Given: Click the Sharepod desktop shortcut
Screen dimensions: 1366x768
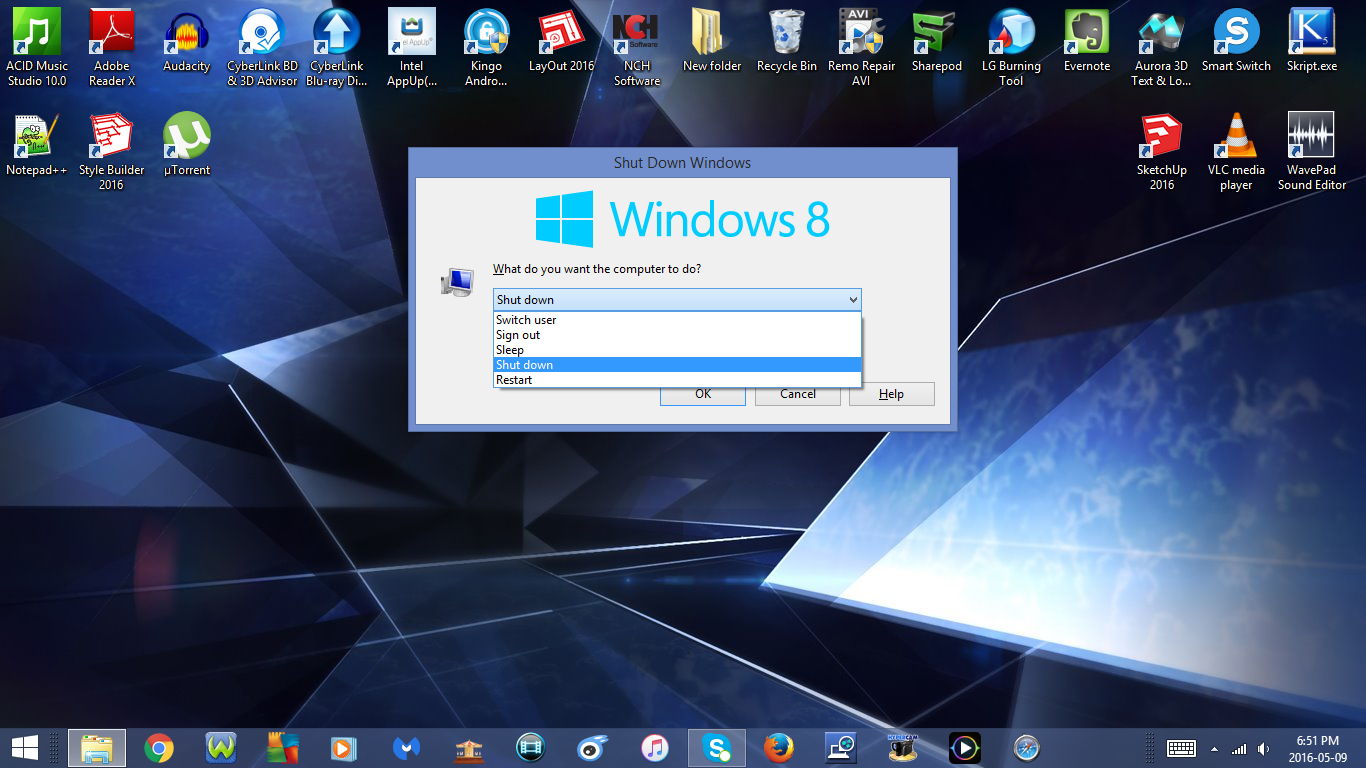Looking at the screenshot, I should click(937, 40).
